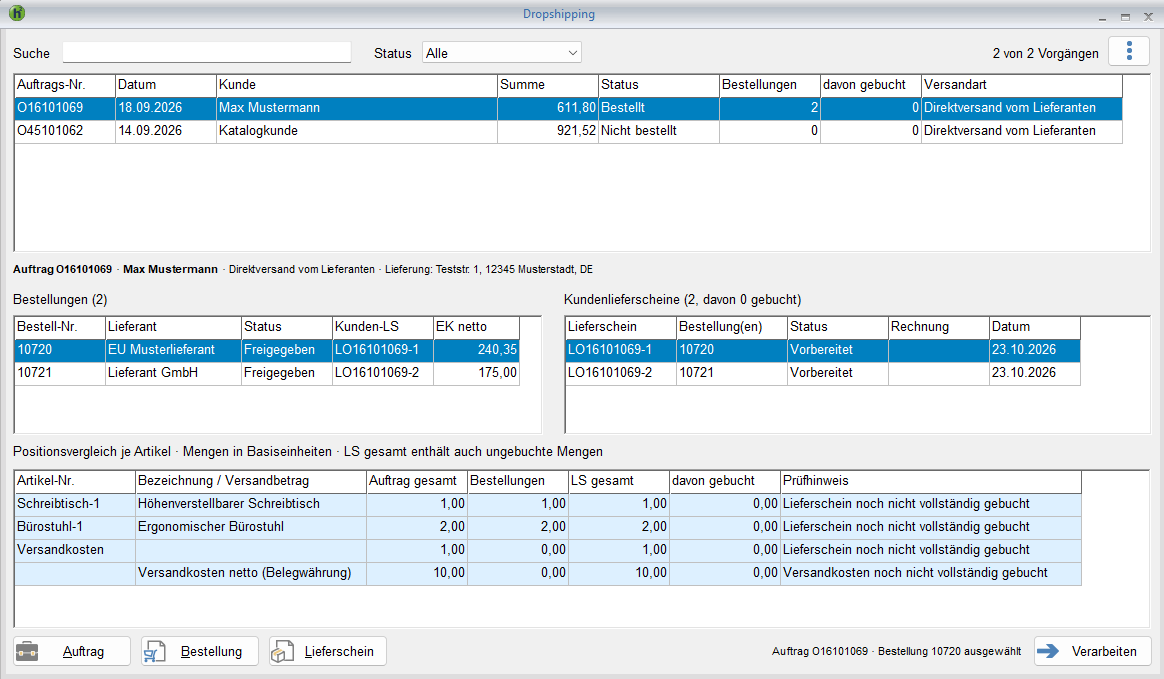Click the Datum header in Kundenlieferscheine table
This screenshot has width=1164, height=679.
click(x=1035, y=327)
